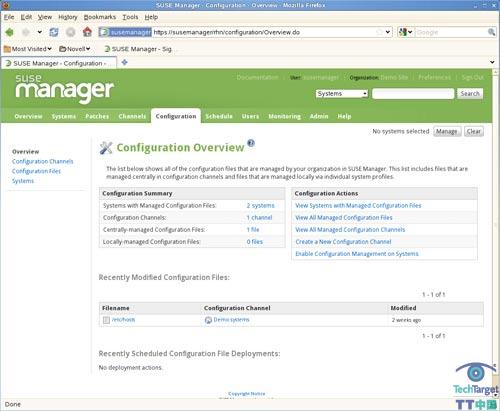The width and height of the screenshot is (500, 411).
Task: Open the list all tabs dropdown
Action: (x=492, y=62)
